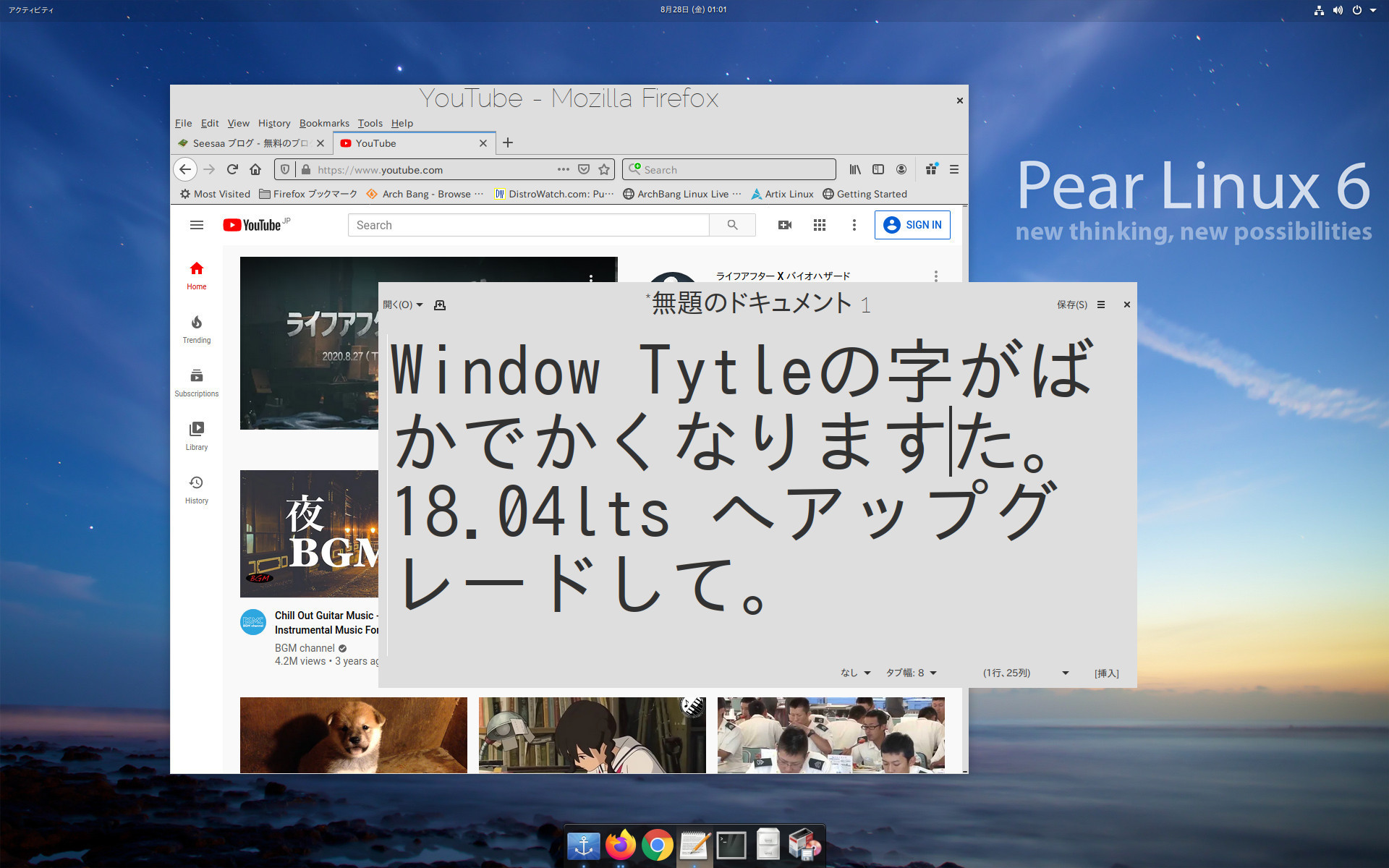This screenshot has height=868, width=1389.
Task: Open line and column position dropdown
Action: tap(1025, 673)
